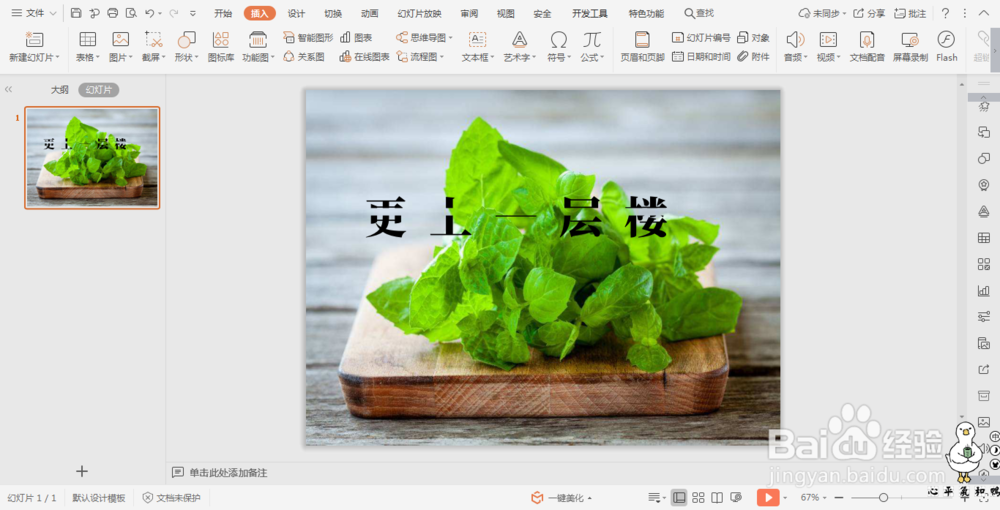Click 单击此处添加备注 notes field
Viewport: 1000px width, 510px height.
pyautogui.click(x=228, y=472)
